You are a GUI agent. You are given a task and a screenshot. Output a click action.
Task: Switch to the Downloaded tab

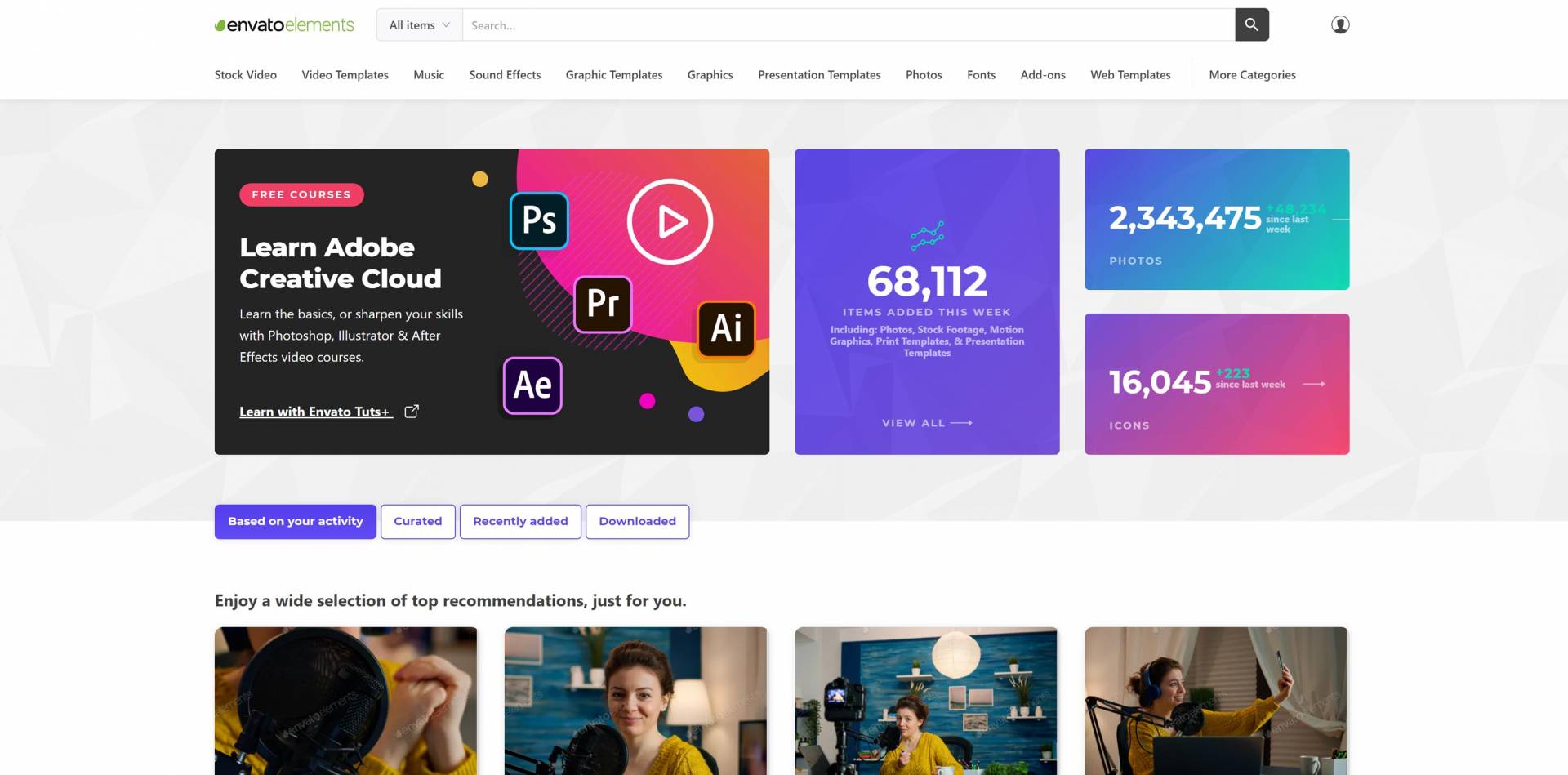(x=638, y=522)
